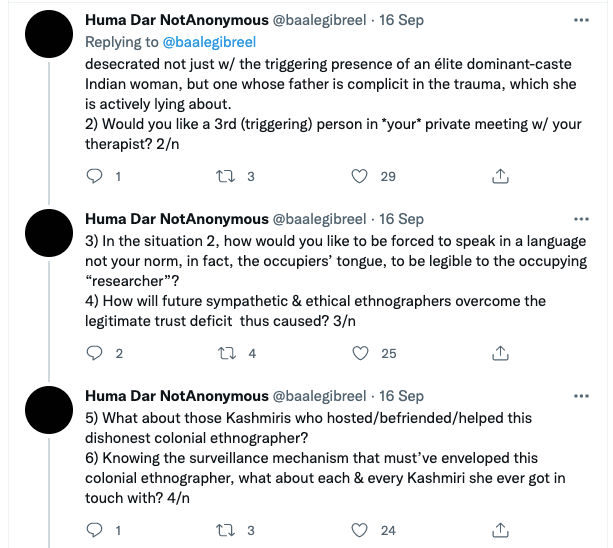Viewport: 613px width, 548px height.
Task: Like the tweet ending in 4/n
Action: pos(360,530)
